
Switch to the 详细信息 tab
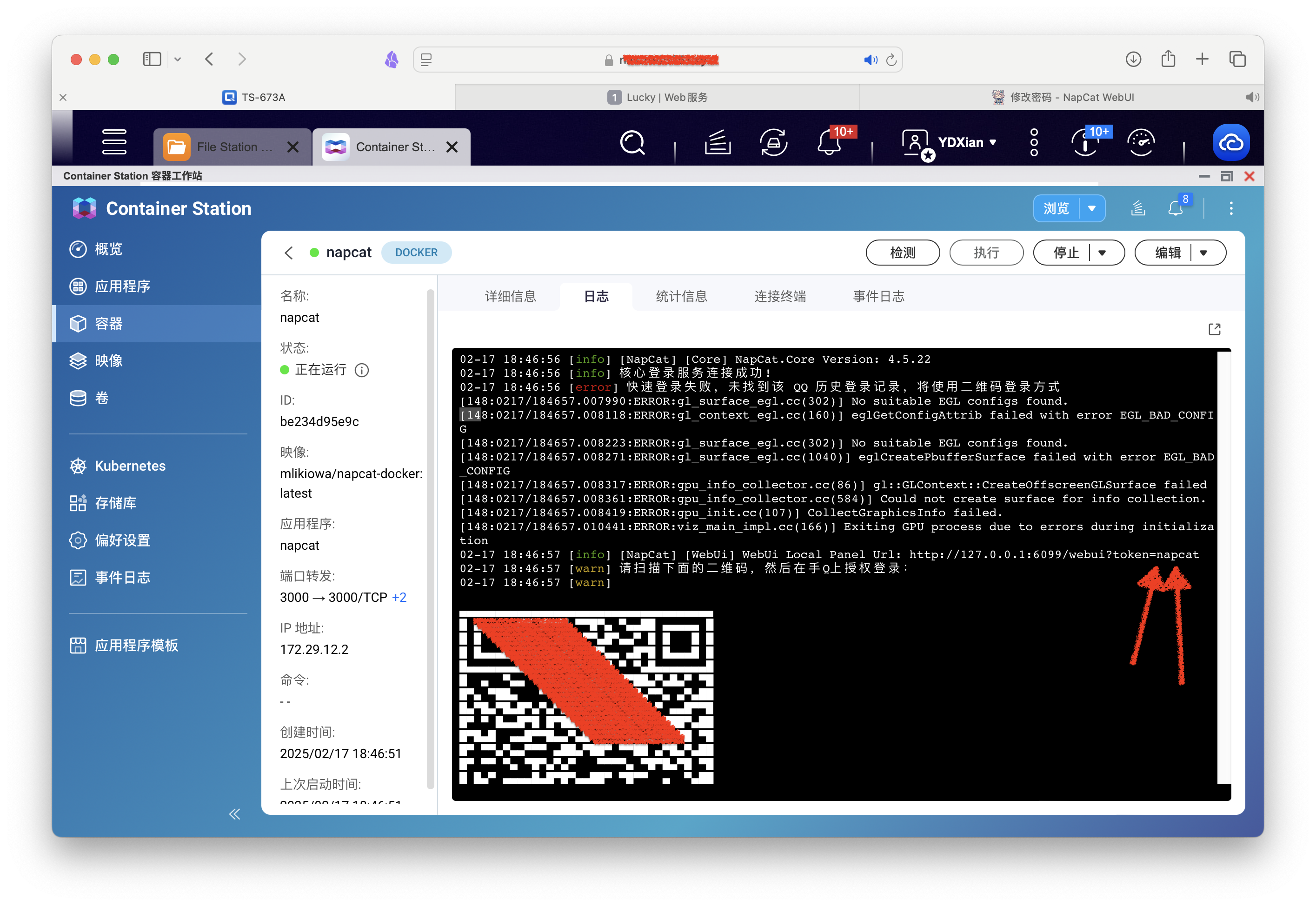click(510, 296)
